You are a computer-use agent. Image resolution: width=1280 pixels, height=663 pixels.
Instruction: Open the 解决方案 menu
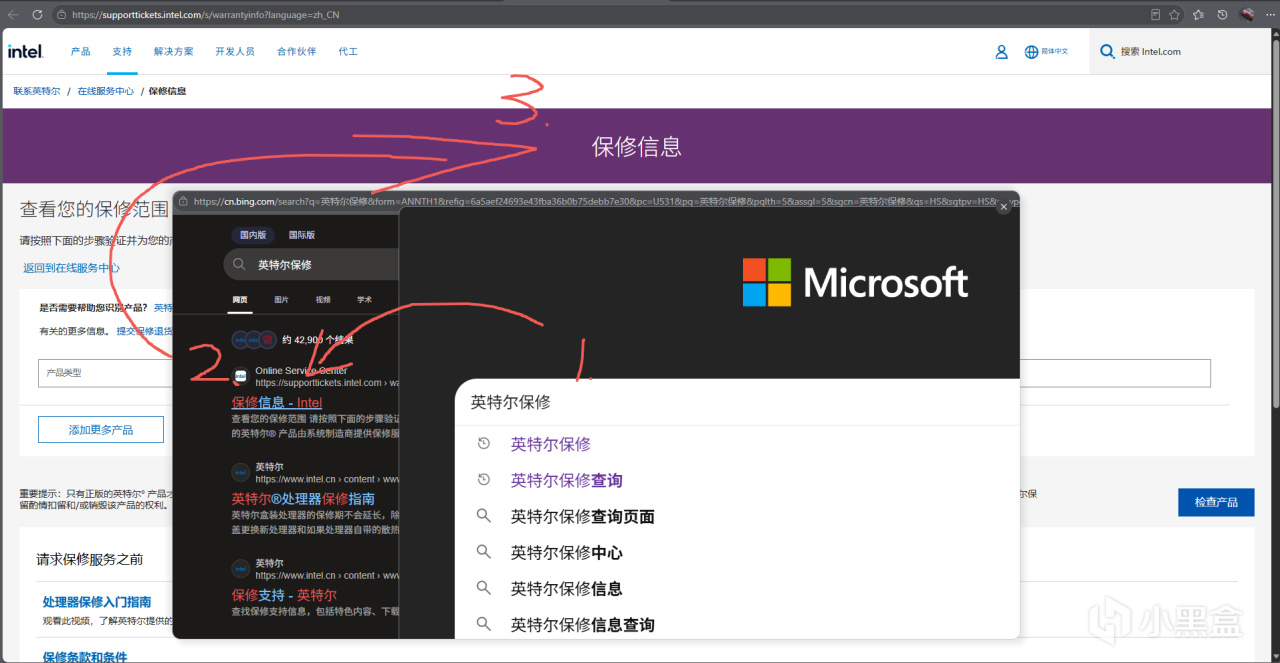pyautogui.click(x=174, y=52)
